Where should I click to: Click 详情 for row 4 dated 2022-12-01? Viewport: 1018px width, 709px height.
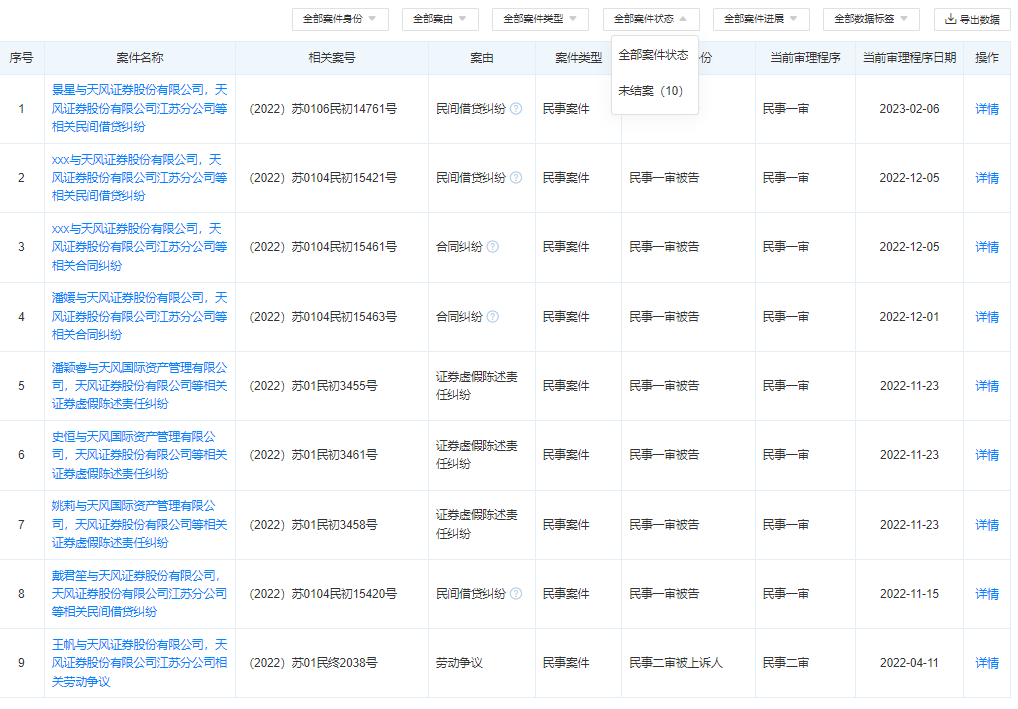[x=987, y=317]
